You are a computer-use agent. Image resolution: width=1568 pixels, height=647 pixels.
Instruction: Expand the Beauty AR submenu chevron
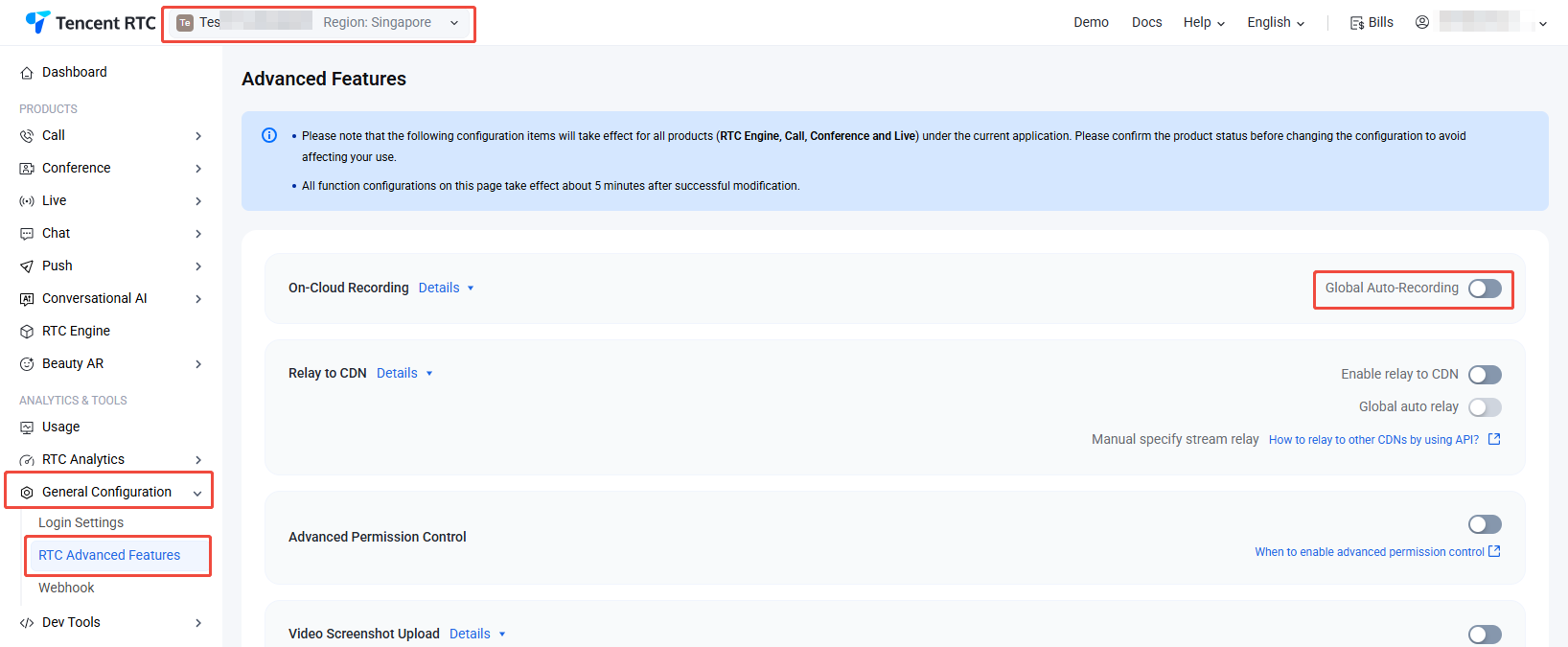coord(198,364)
